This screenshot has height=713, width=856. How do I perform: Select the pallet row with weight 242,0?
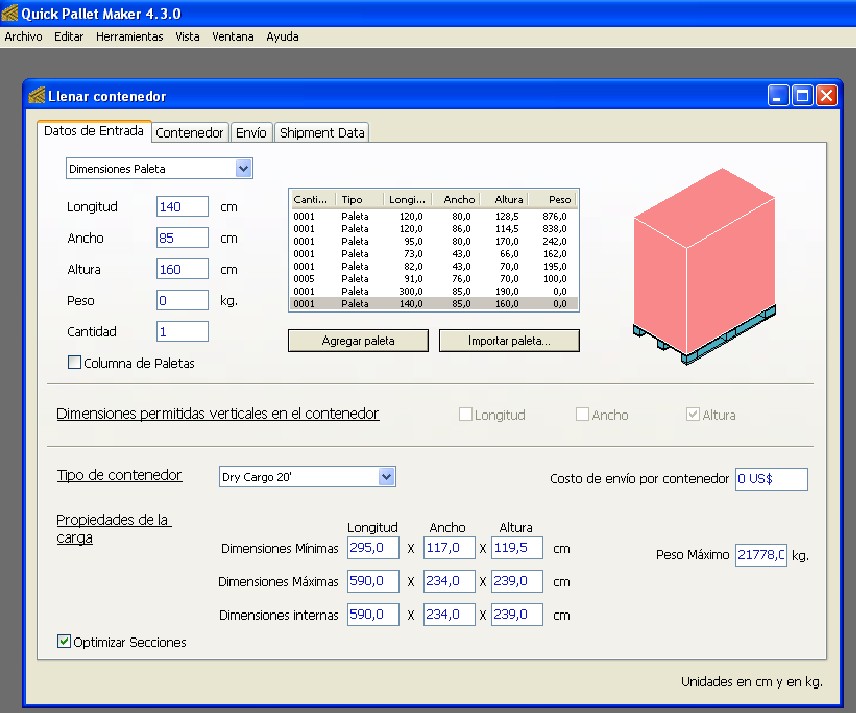pos(433,241)
